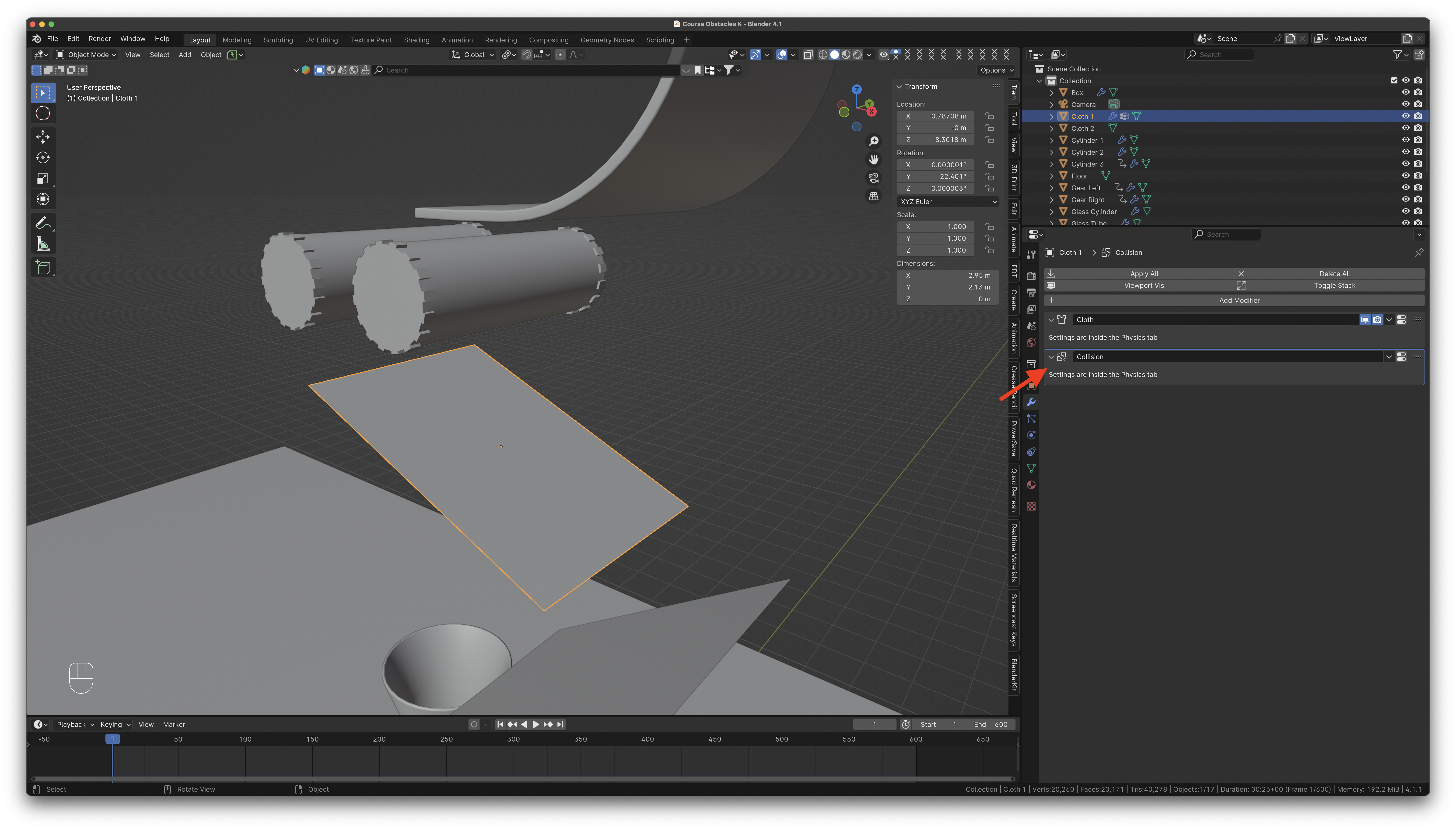Switch to the Shading workspace tab
The height and width of the screenshot is (830, 1456).
click(417, 40)
